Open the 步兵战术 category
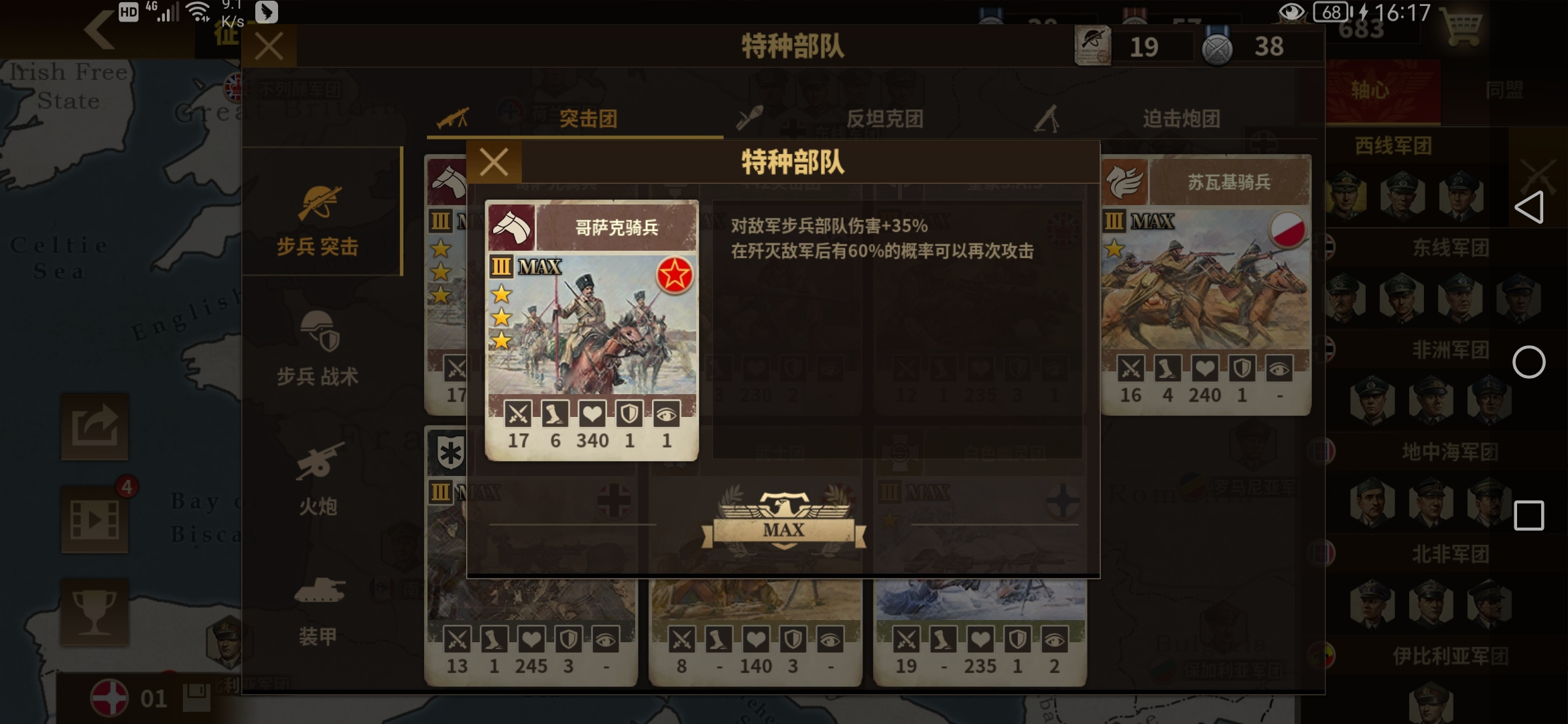 point(318,349)
